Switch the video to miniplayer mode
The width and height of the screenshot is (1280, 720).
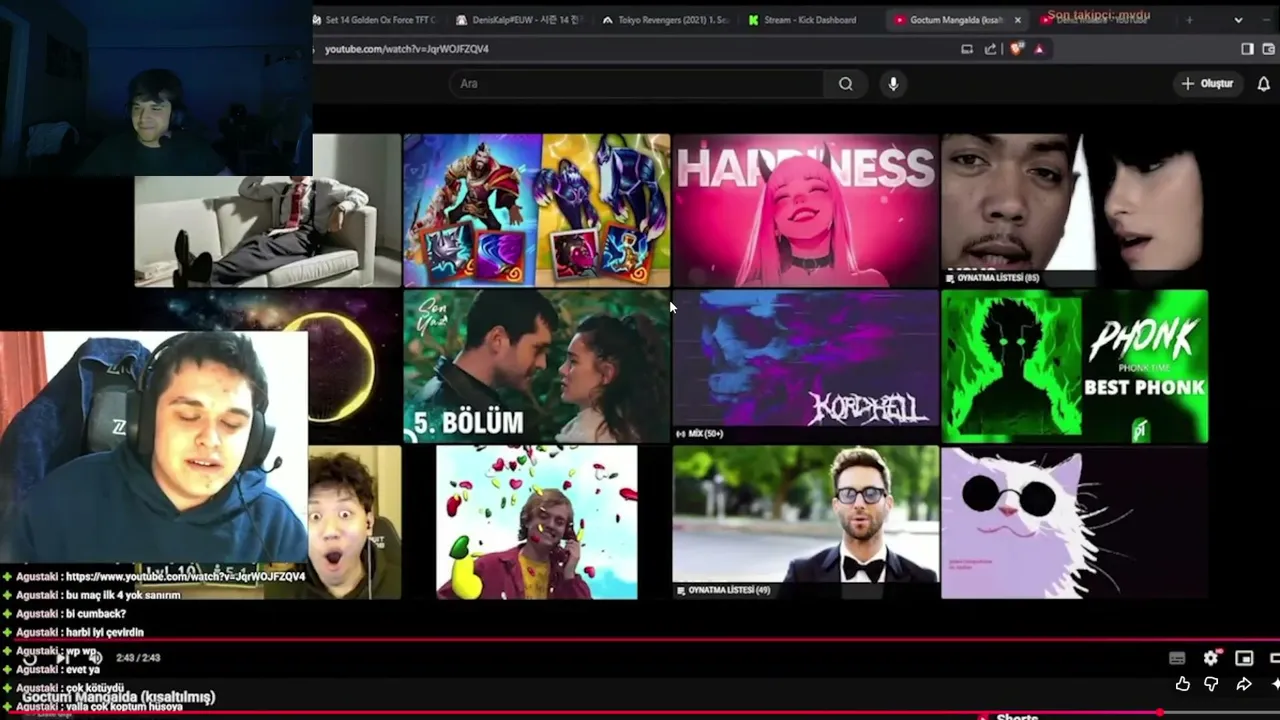(x=1244, y=658)
